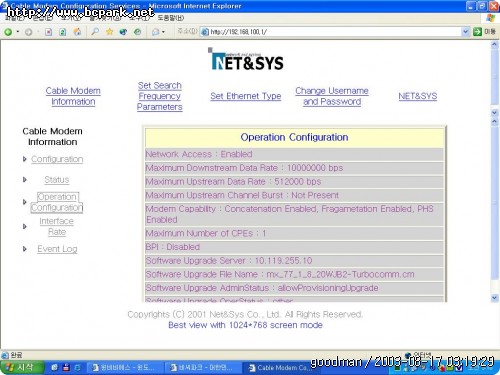The image size is (500, 375).
Task: Open the NET&SYS top navigation link
Action: 418,96
